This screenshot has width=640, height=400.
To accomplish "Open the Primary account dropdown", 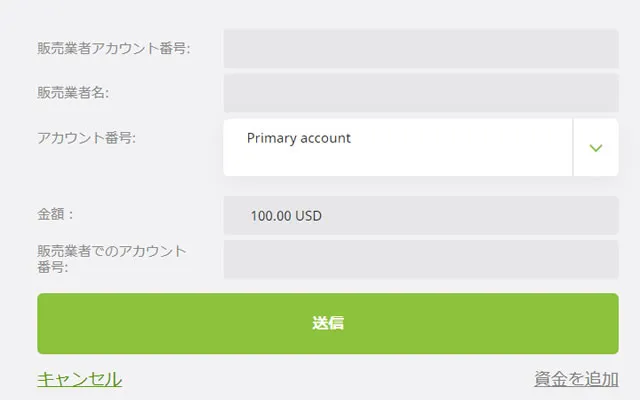I will pyautogui.click(x=420, y=148).
